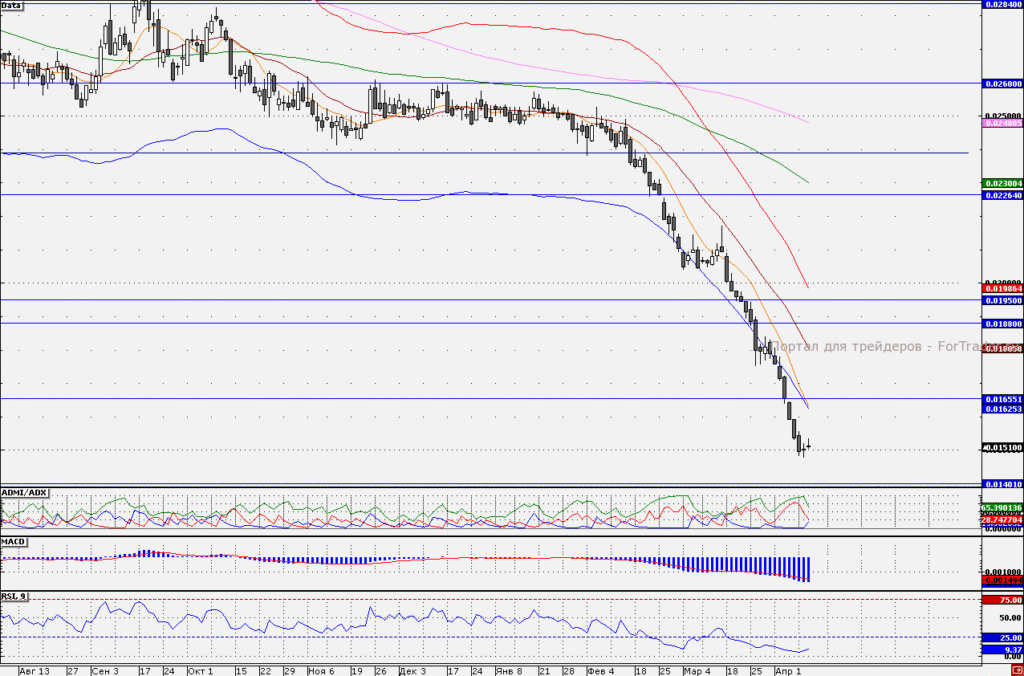
Task: Click the 0.028400 price level label
Action: [x=1003, y=4]
